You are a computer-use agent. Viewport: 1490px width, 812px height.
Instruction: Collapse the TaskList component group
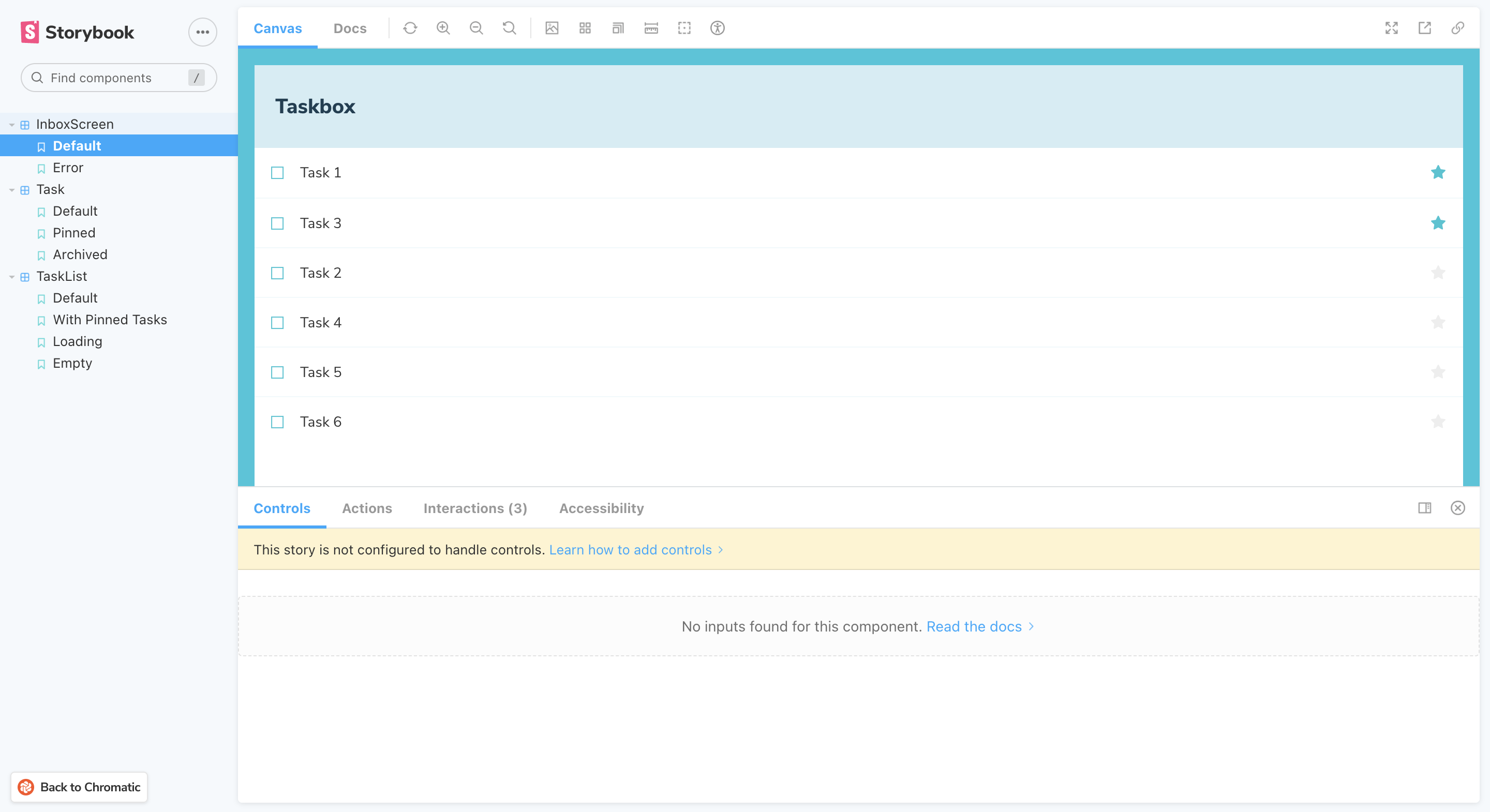coord(11,277)
